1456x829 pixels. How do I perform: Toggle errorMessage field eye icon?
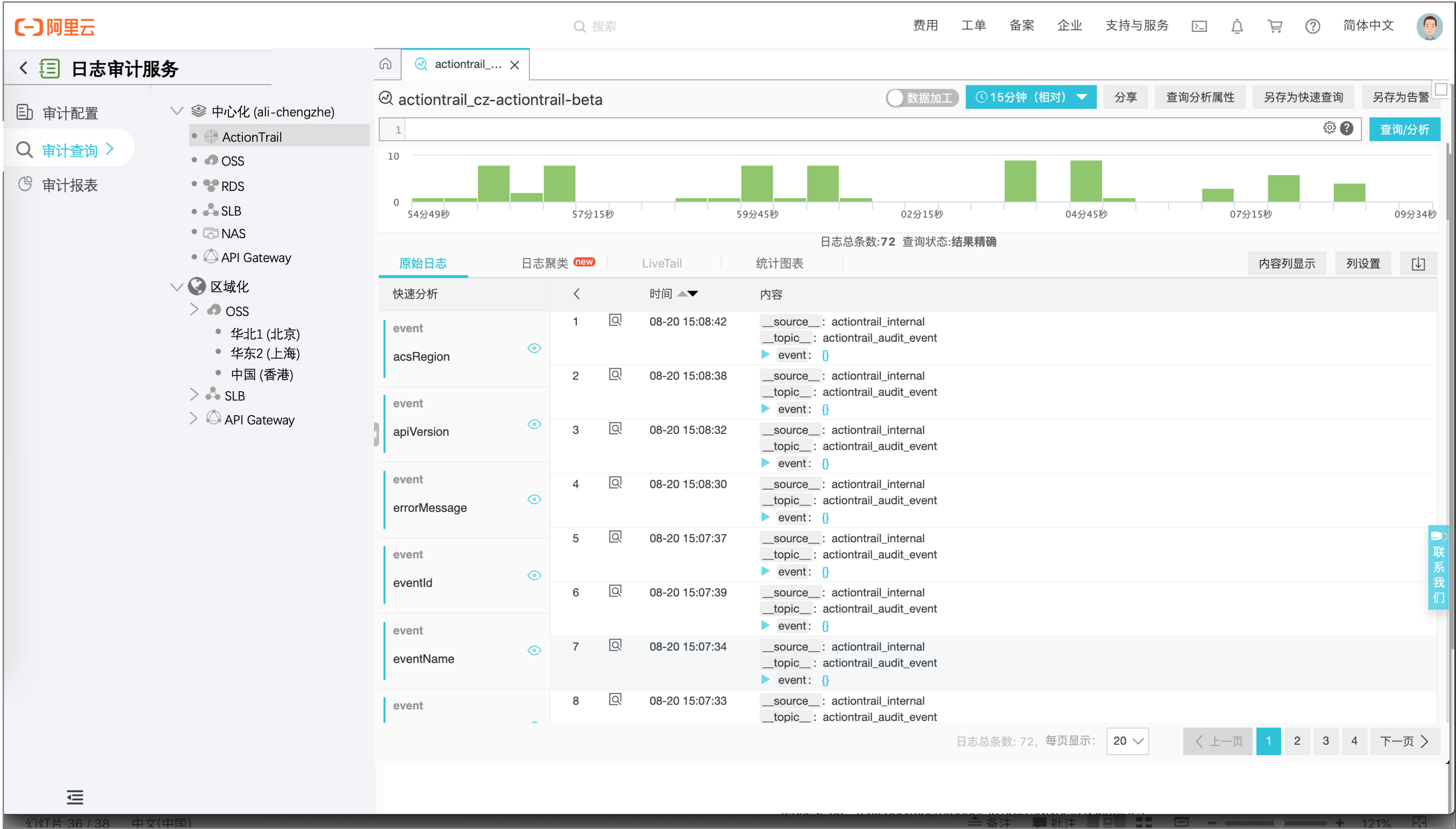(534, 499)
